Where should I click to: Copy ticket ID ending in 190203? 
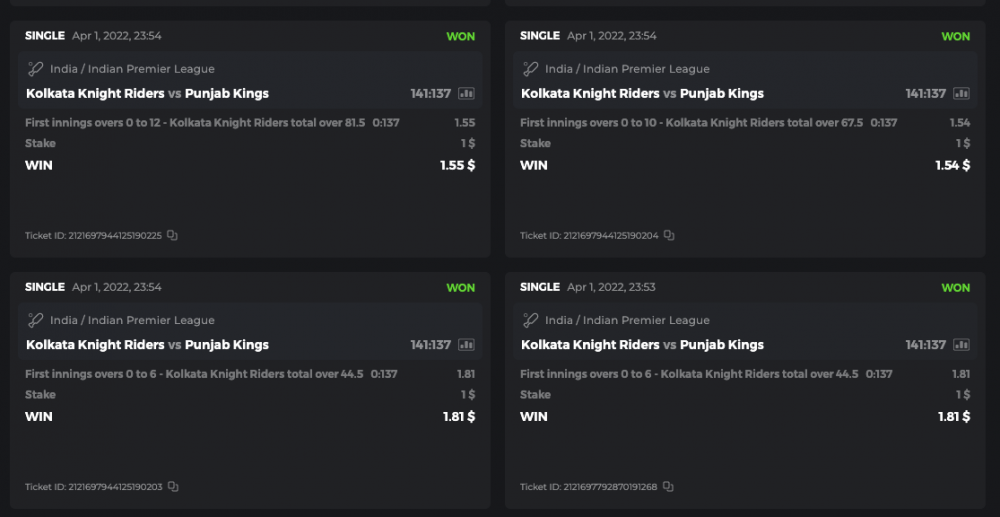coord(173,487)
